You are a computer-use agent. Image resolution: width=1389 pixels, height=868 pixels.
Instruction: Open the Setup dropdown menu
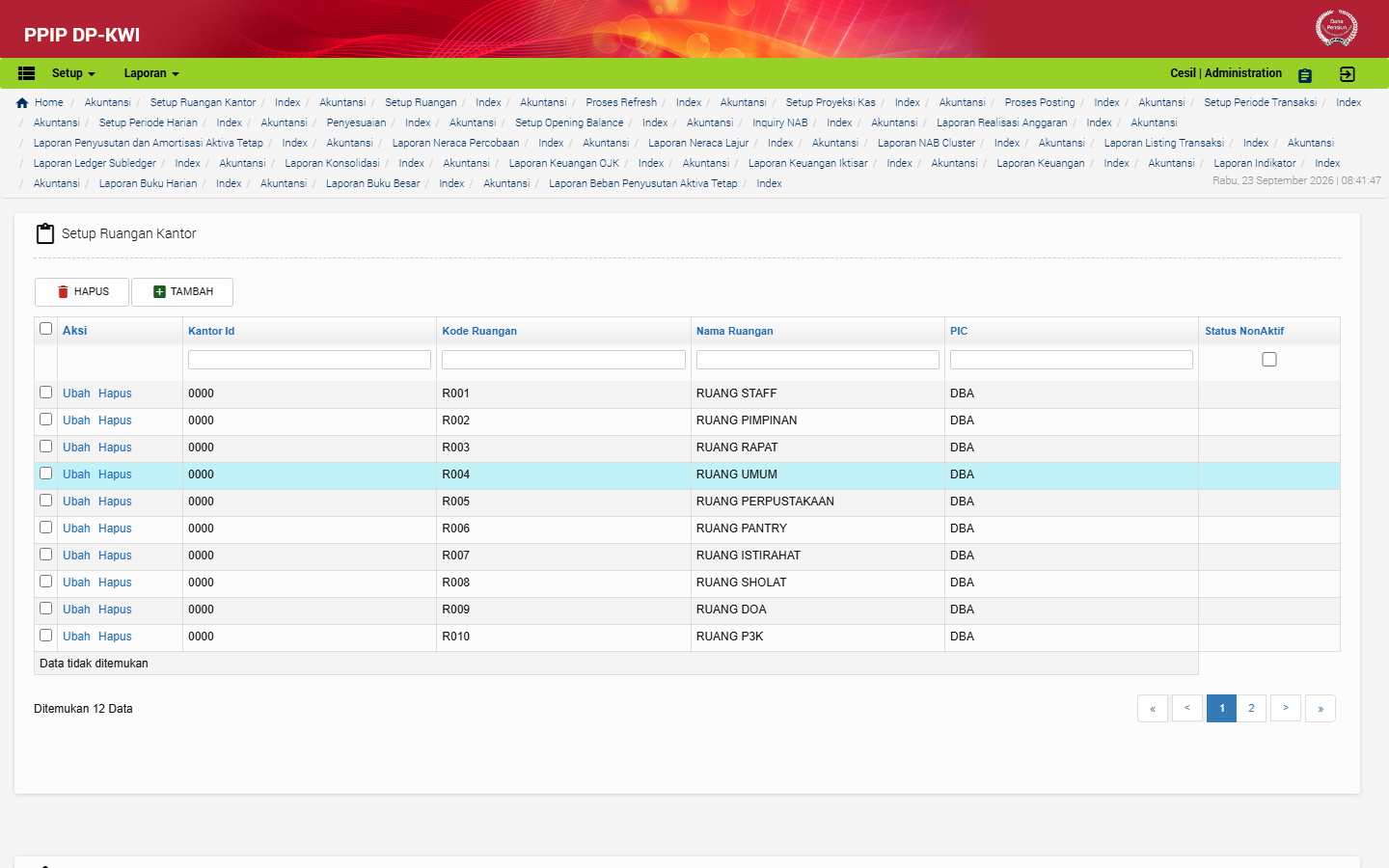click(x=73, y=73)
